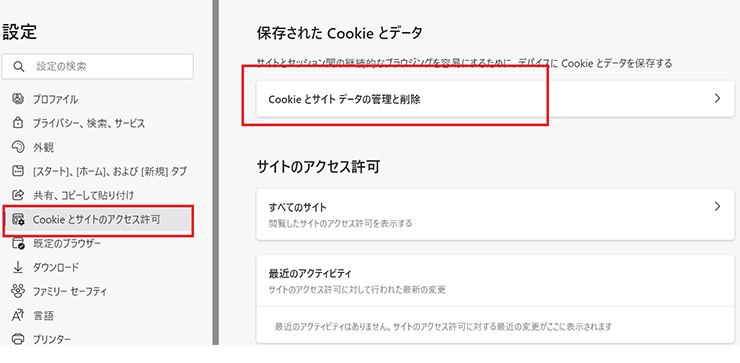Click the start/home/new tab page icon
The height and width of the screenshot is (363, 740).
click(17, 171)
